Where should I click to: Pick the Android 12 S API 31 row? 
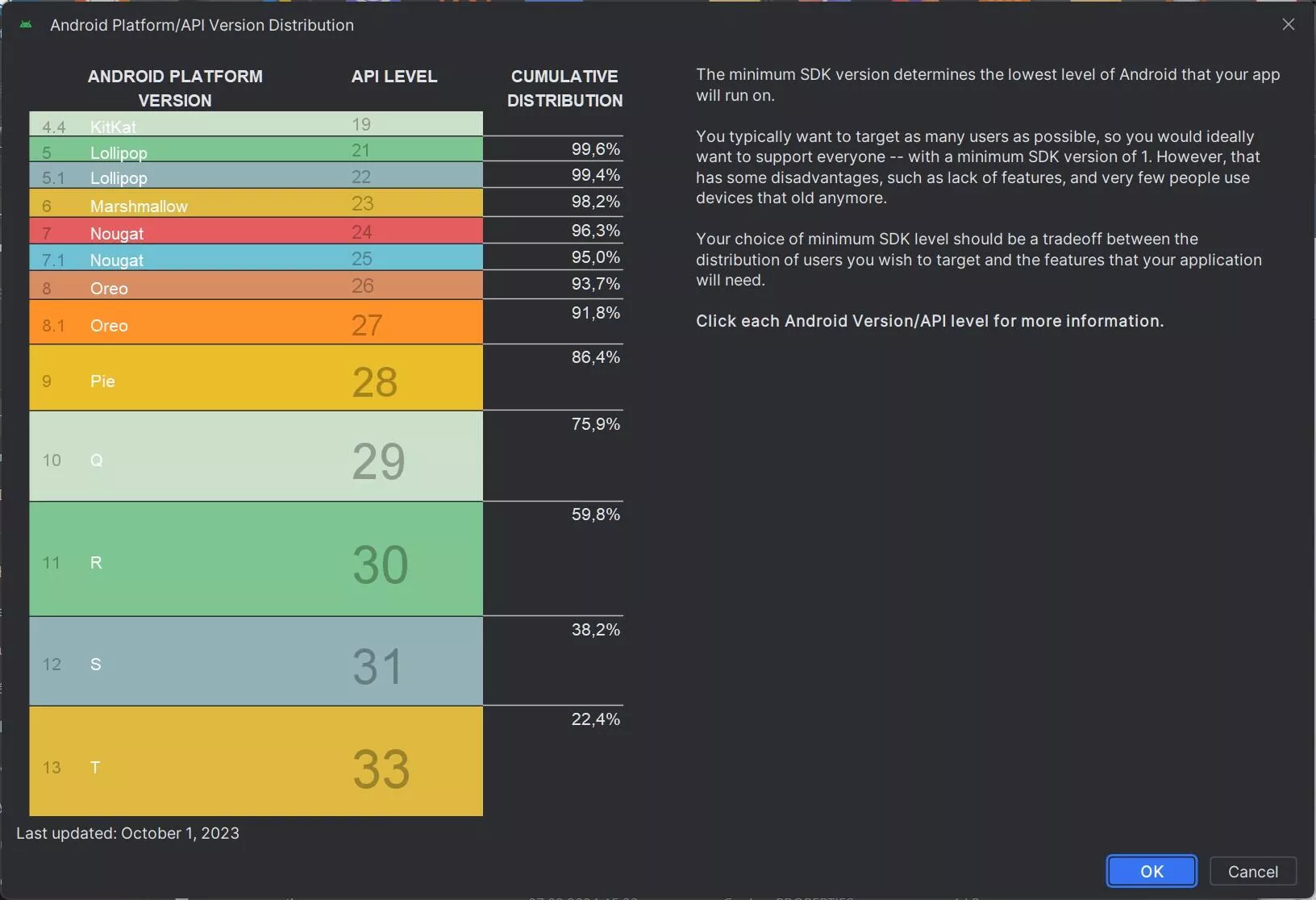coord(256,661)
